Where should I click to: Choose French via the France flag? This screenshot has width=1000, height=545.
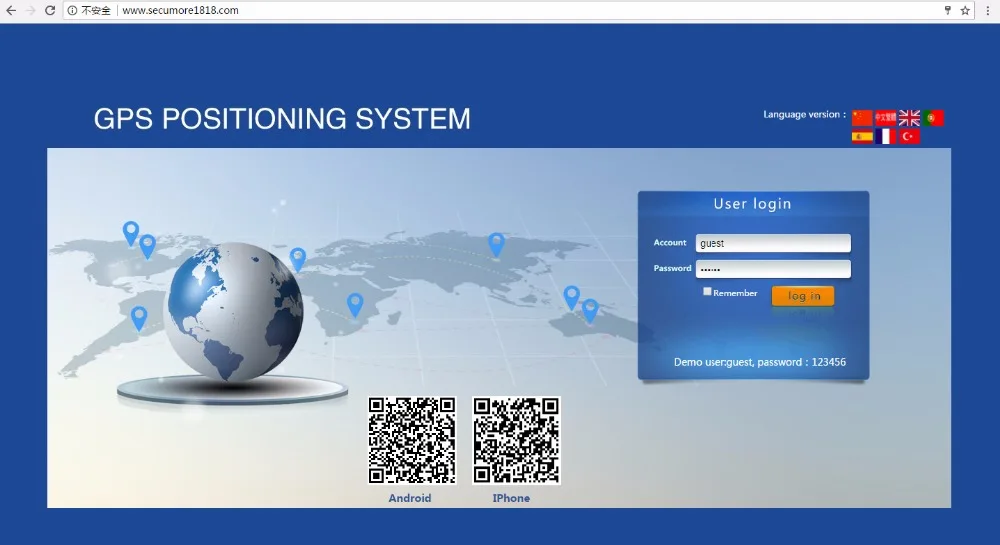point(885,136)
